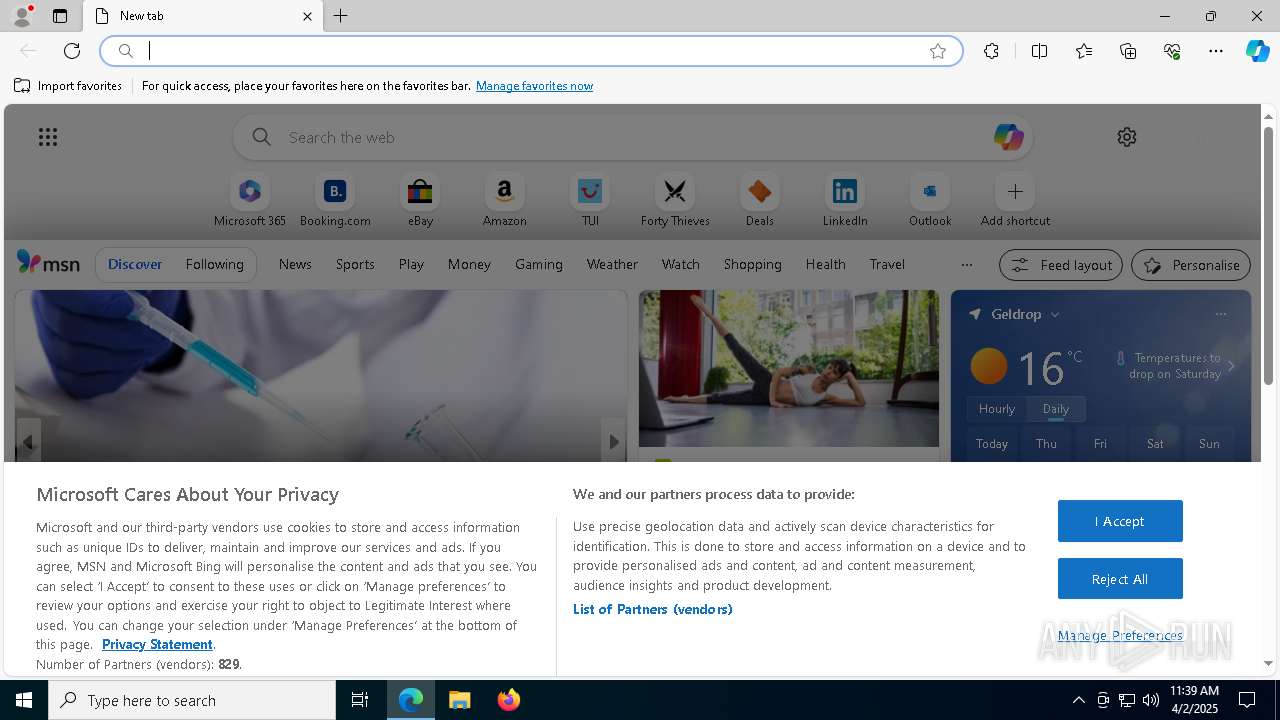
Task: Open Settings and more ellipsis menu
Action: pos(1216,51)
